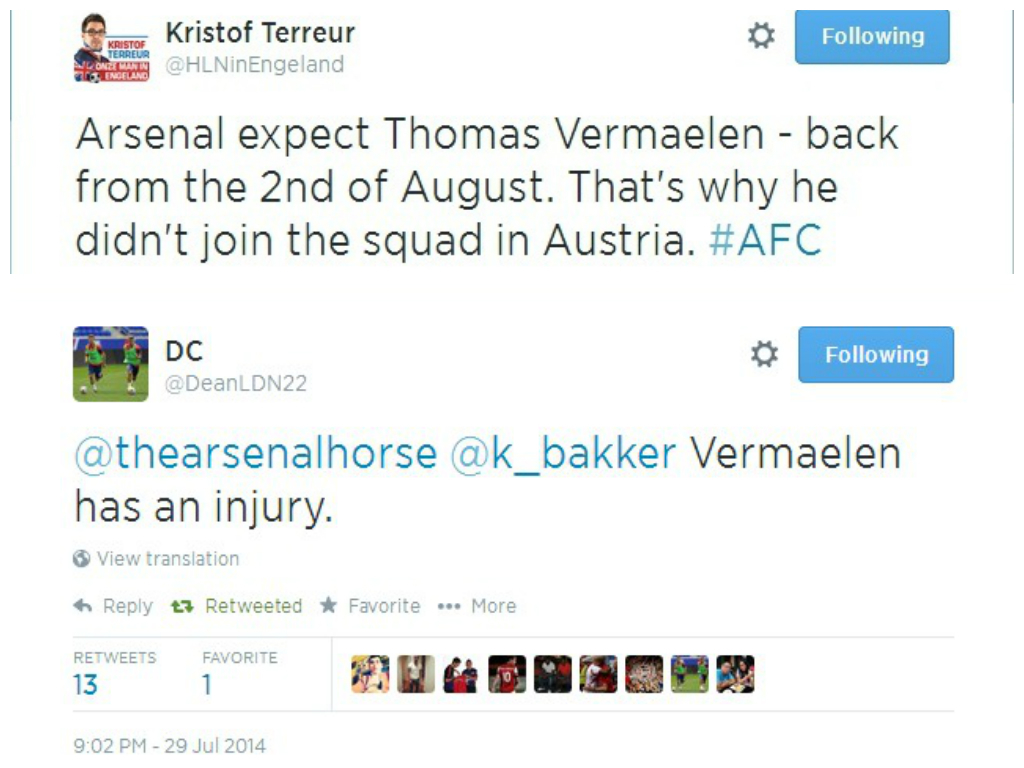Go to the @HLNinEngeland handle
The height and width of the screenshot is (768, 1024).
pos(254,65)
